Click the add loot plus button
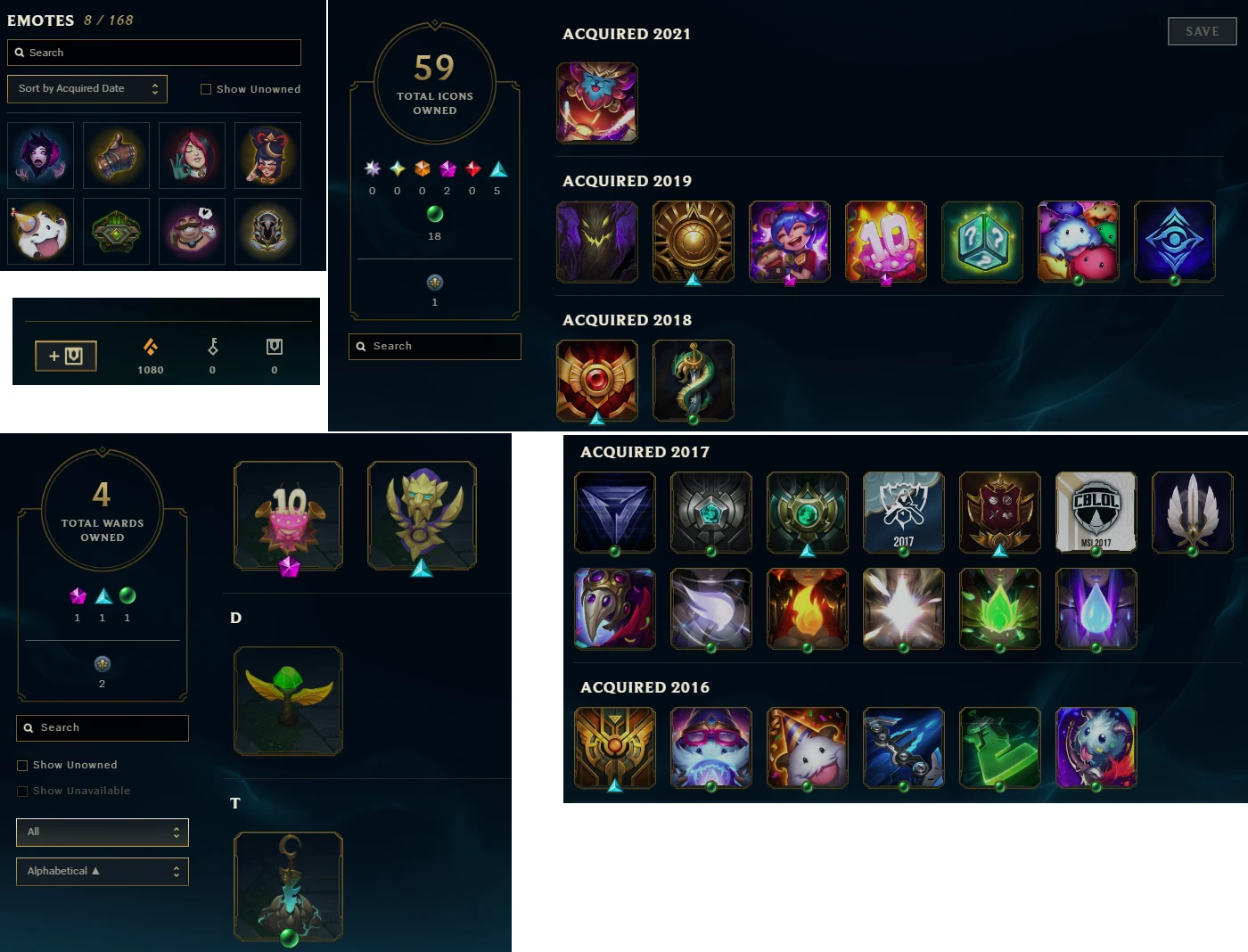Image resolution: width=1248 pixels, height=952 pixels. coord(66,356)
